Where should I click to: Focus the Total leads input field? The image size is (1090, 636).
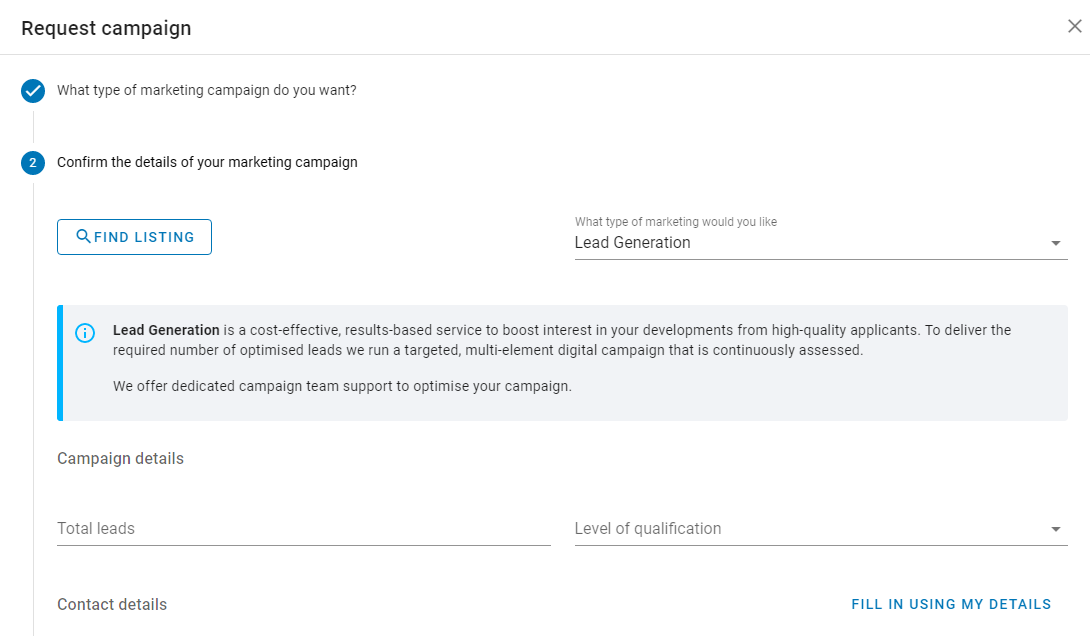304,529
